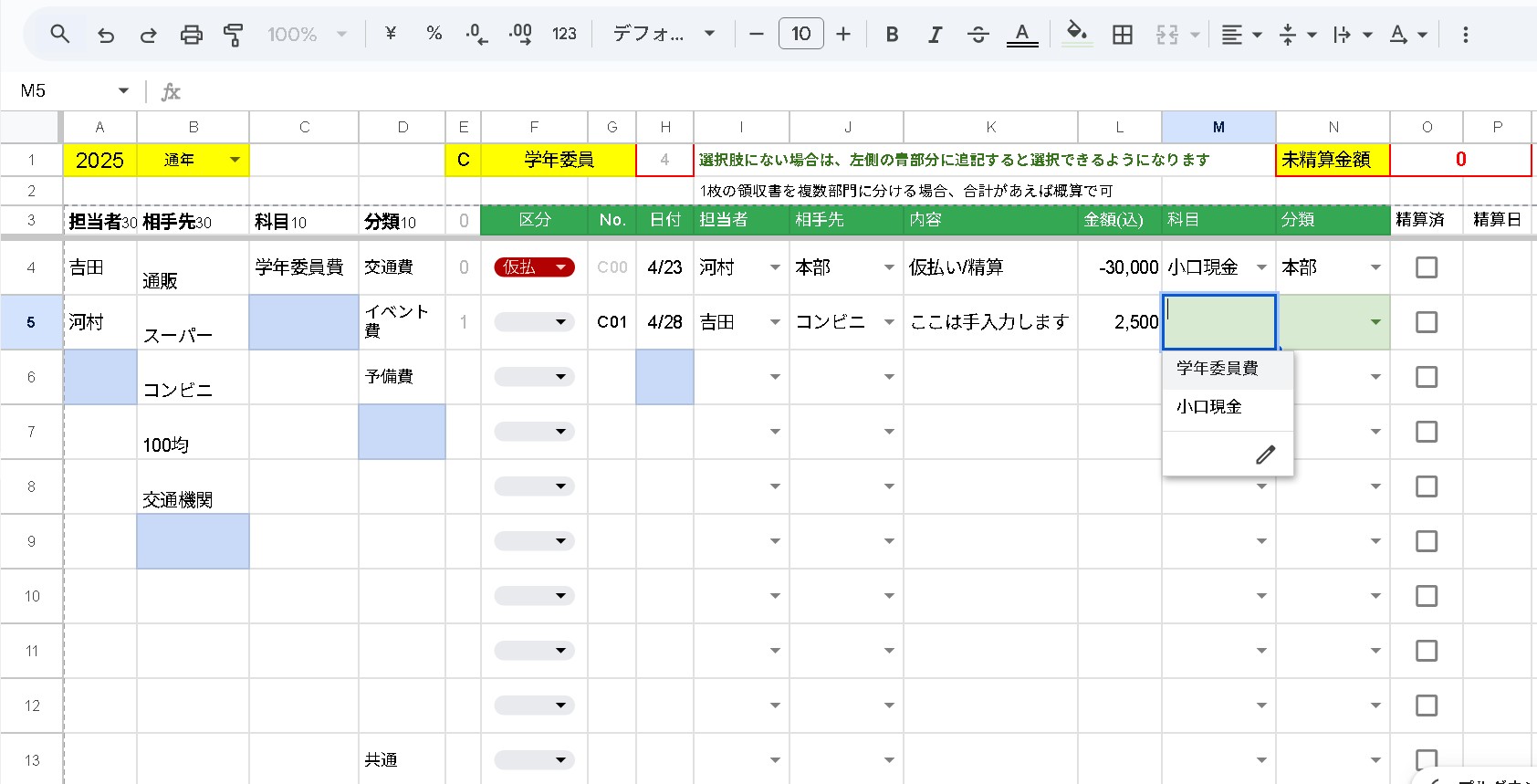The height and width of the screenshot is (784, 1537).
Task: Check the 精算済 checkbox in row 4
Action: (x=1426, y=267)
